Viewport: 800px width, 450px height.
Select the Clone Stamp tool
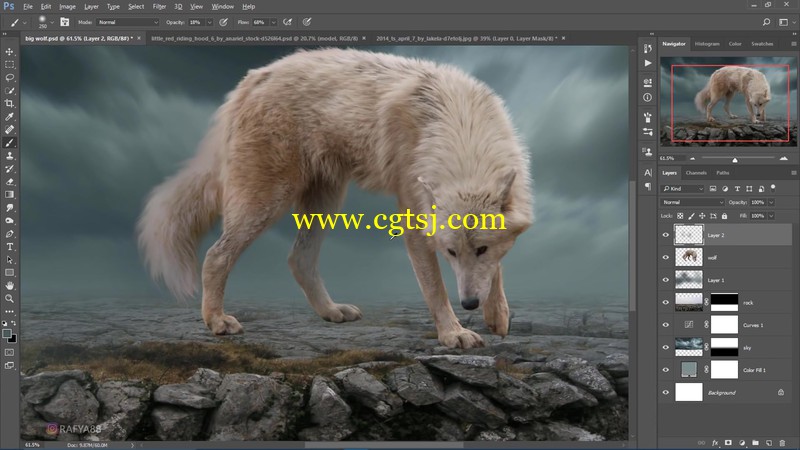pos(10,156)
